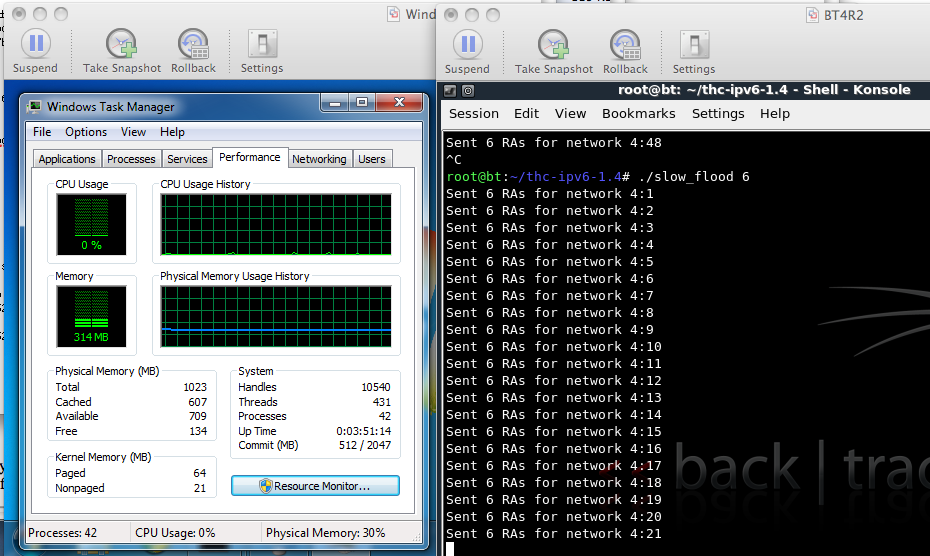
Task: Click the Free memory value 134
Action: [x=198, y=431]
